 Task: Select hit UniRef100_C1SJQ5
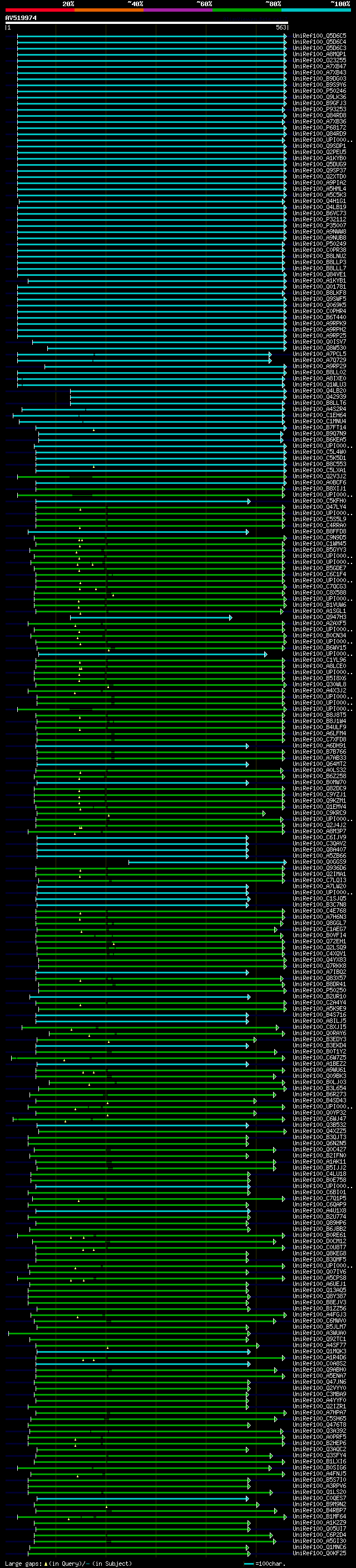pos(319,898)
